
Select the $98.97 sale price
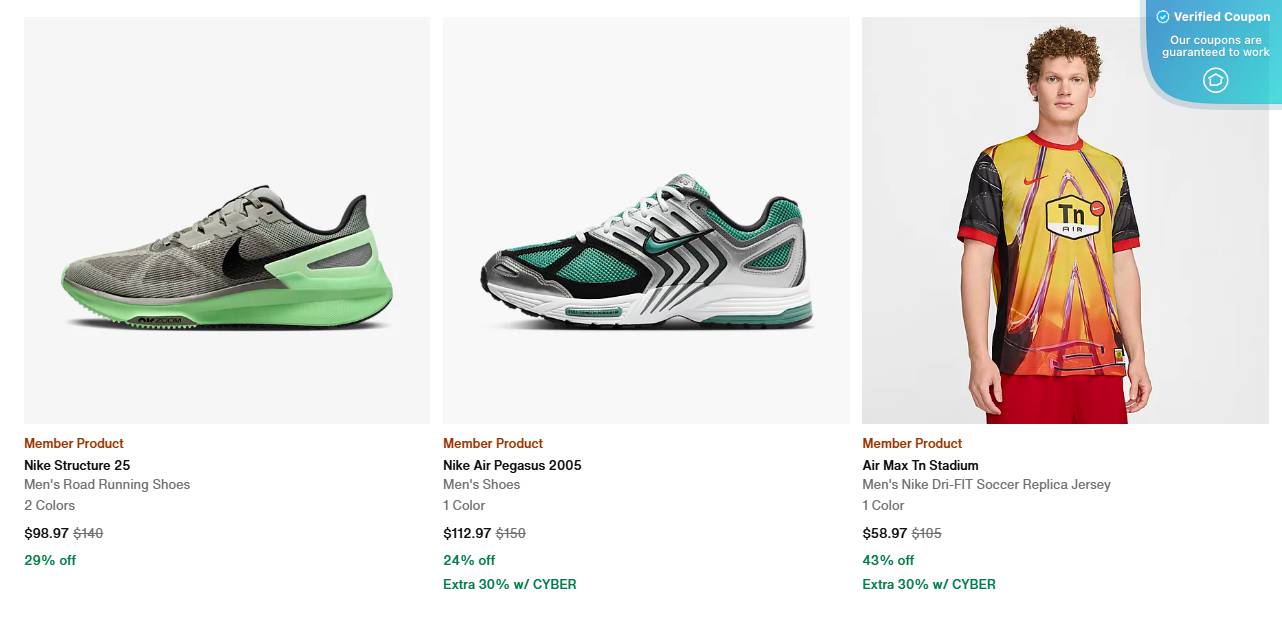(x=45, y=533)
